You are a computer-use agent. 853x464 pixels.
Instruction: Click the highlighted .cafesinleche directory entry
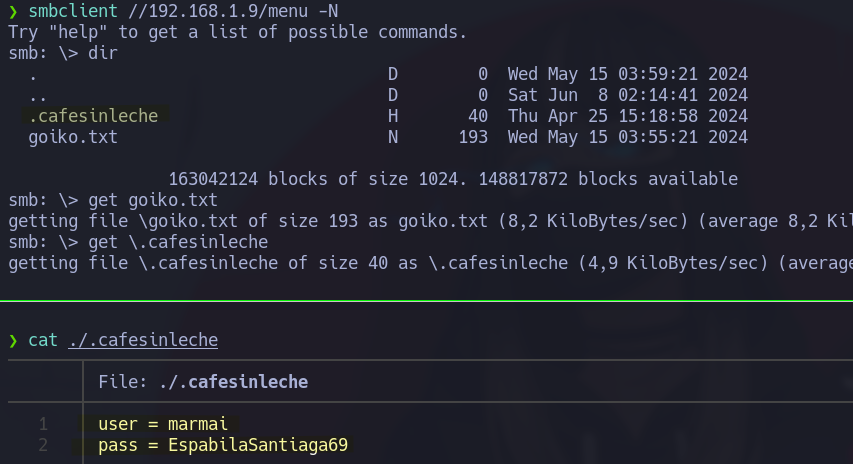click(94, 116)
